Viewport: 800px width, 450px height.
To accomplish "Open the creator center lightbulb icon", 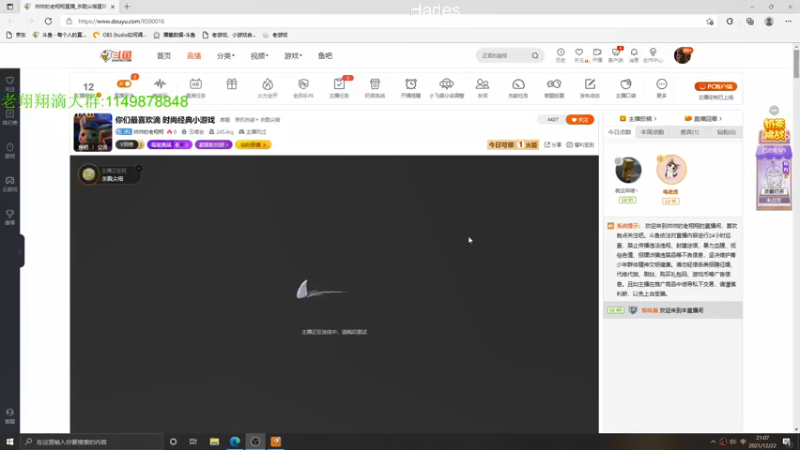I will [653, 53].
